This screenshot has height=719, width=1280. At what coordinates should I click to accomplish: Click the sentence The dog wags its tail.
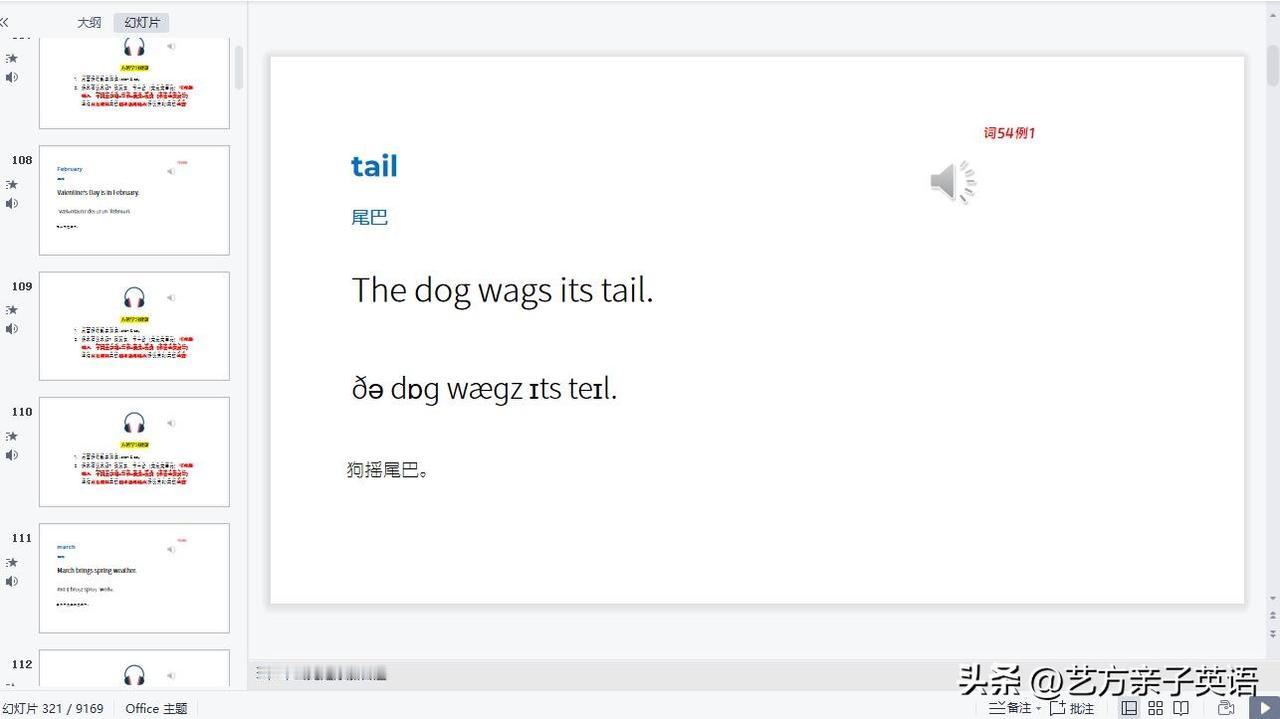[x=502, y=291]
